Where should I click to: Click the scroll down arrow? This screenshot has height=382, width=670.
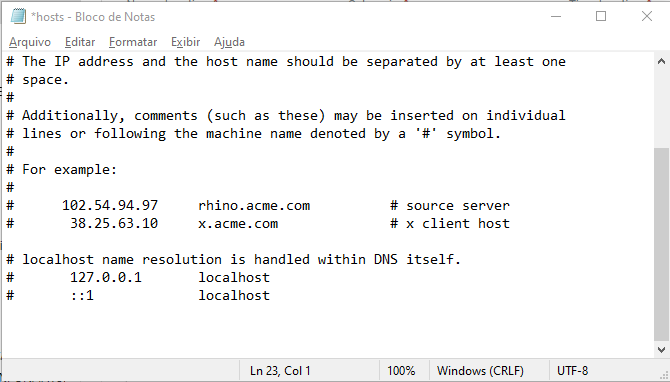[661, 350]
